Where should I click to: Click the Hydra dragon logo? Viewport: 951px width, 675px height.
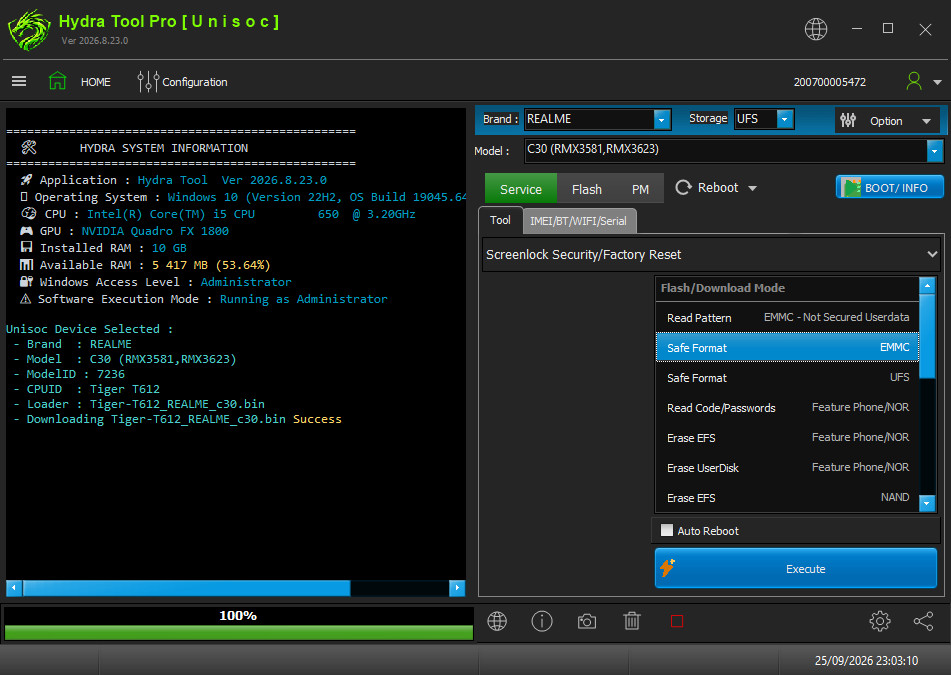pyautogui.click(x=29, y=30)
